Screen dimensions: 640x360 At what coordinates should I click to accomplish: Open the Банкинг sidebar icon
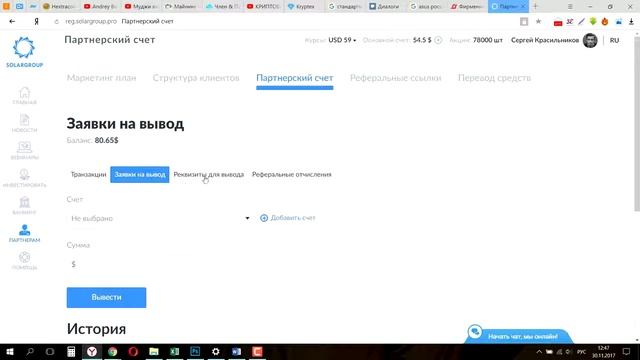[x=24, y=206]
